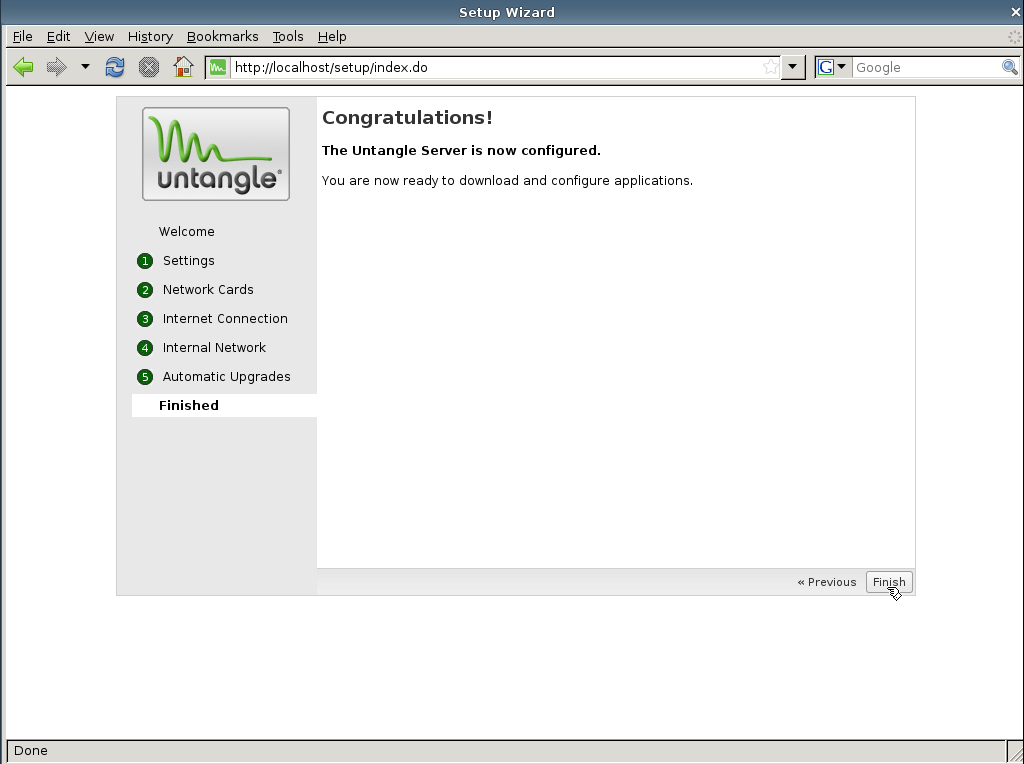Click the Congratulations! heading

407,118
